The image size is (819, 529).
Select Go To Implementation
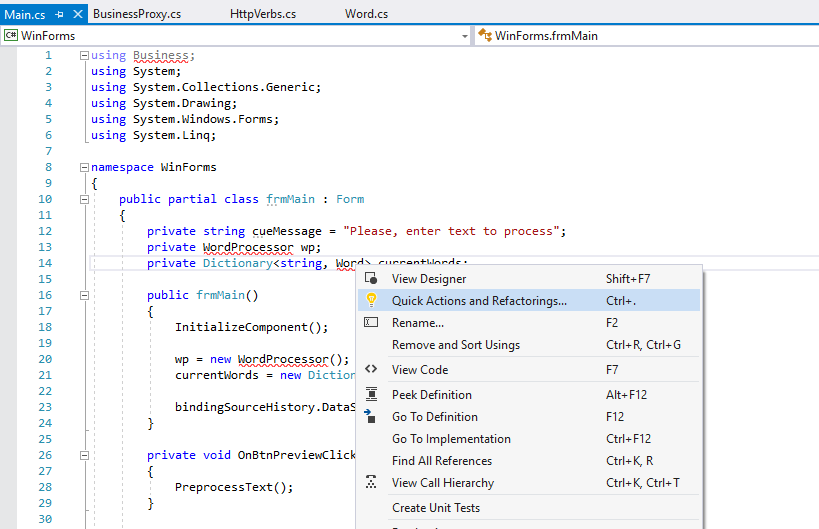tap(529, 438)
